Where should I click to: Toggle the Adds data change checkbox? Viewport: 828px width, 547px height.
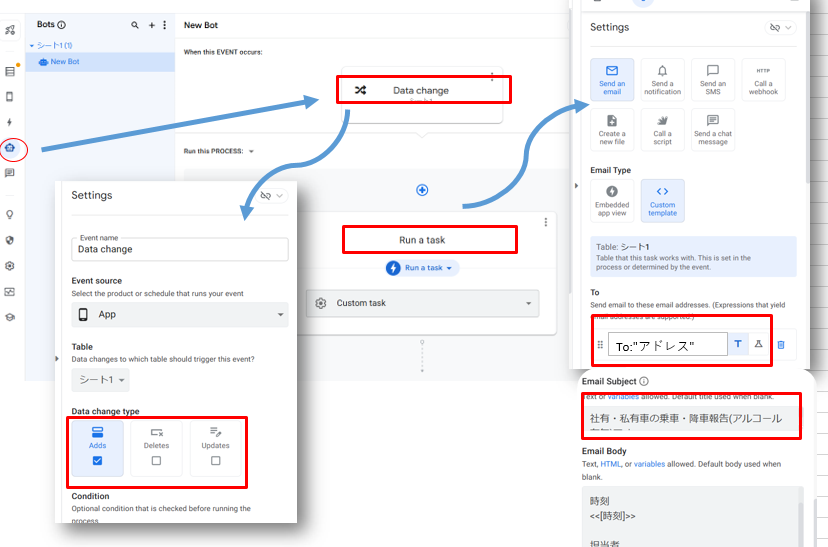pyautogui.click(x=97, y=461)
